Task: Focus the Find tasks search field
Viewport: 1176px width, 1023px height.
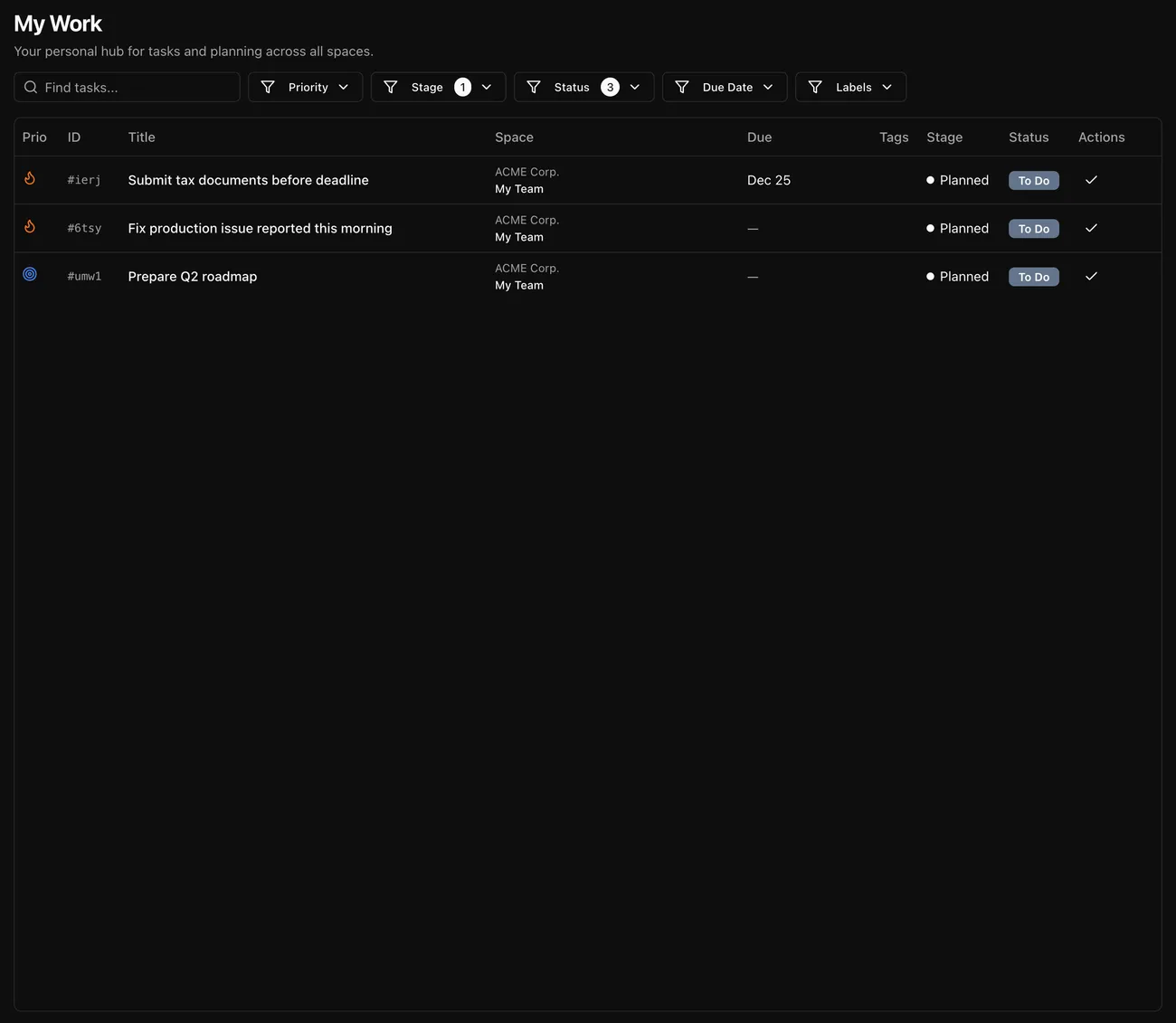Action: (136, 88)
